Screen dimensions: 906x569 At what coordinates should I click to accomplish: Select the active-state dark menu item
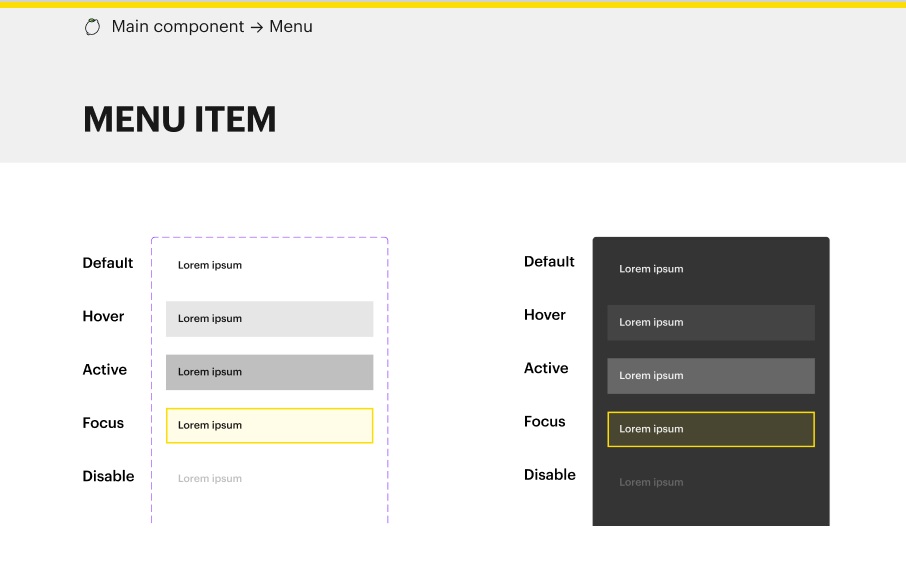[x=710, y=376]
